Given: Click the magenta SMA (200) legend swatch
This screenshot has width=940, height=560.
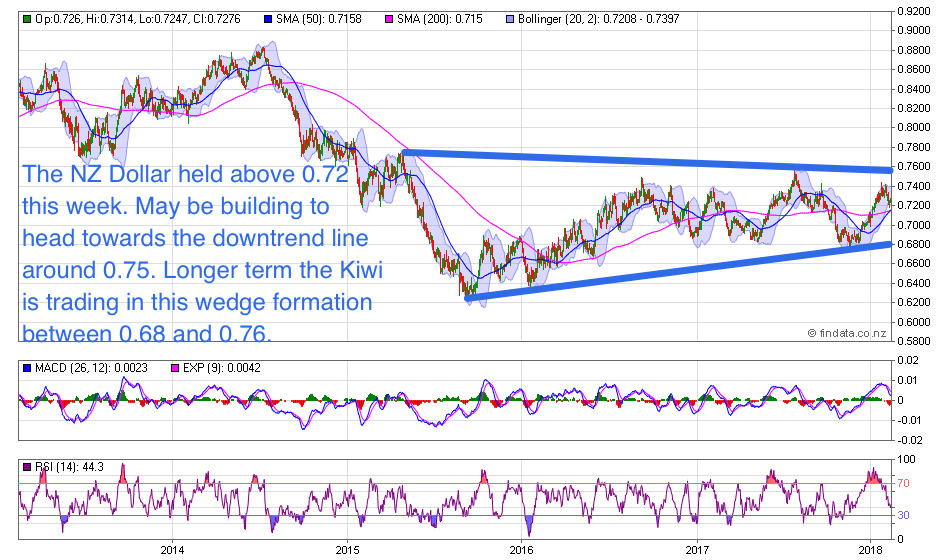Looking at the screenshot, I should point(389,19).
